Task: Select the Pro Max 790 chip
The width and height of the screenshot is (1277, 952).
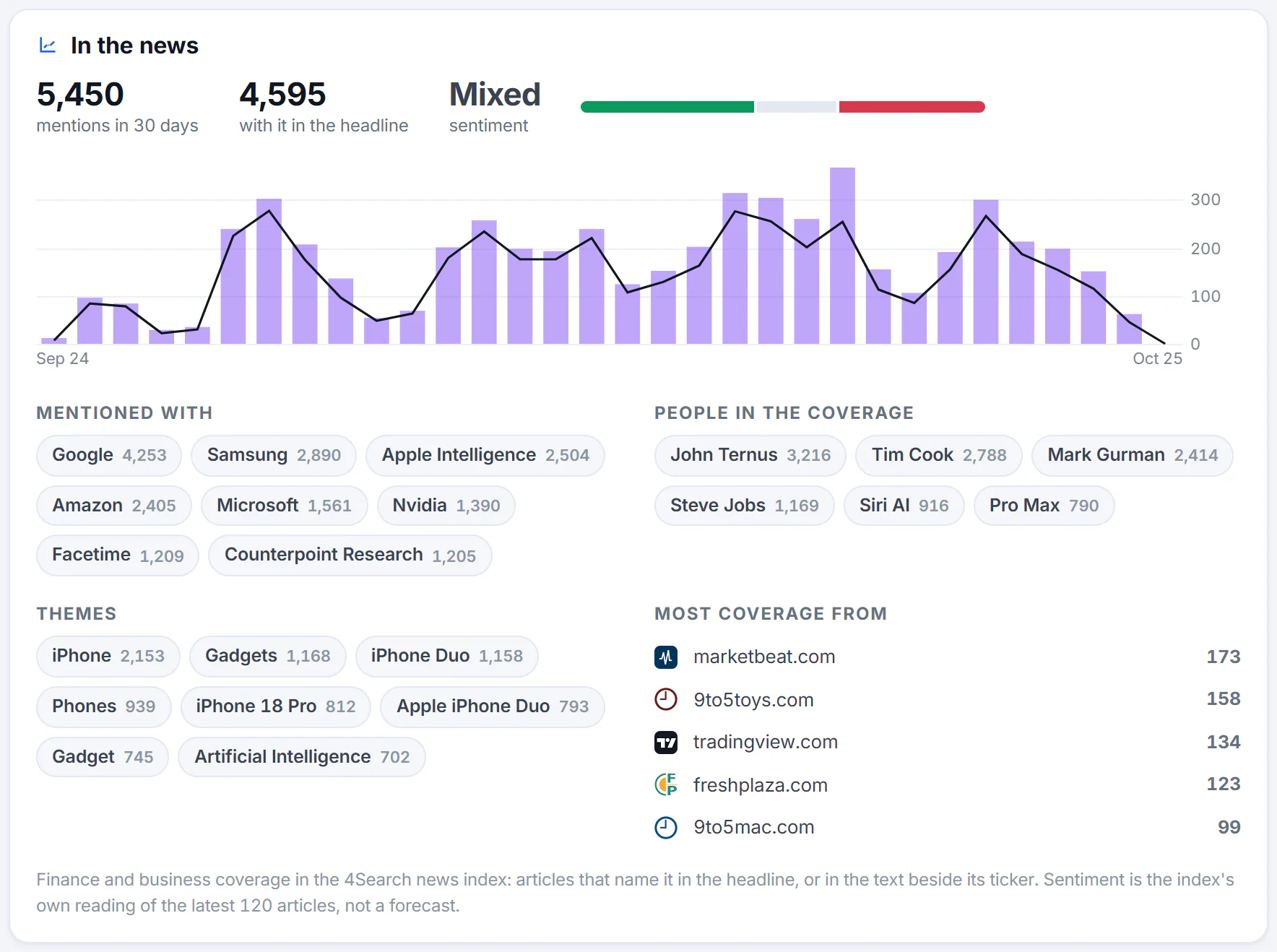Action: 1044,506
